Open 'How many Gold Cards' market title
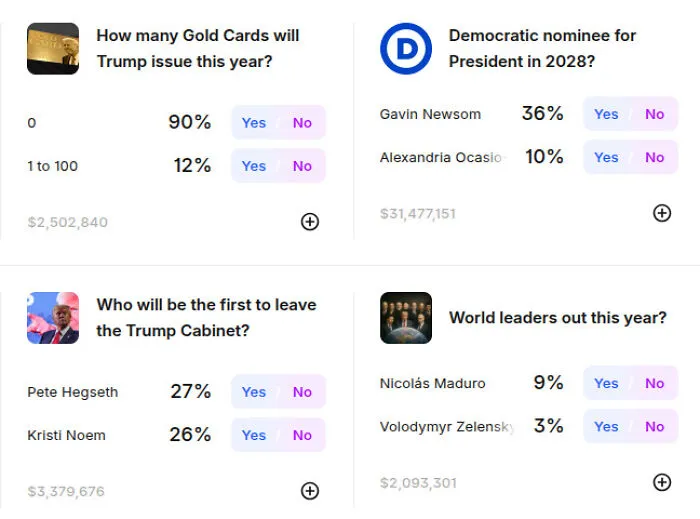This screenshot has height=519, width=700. [198, 49]
